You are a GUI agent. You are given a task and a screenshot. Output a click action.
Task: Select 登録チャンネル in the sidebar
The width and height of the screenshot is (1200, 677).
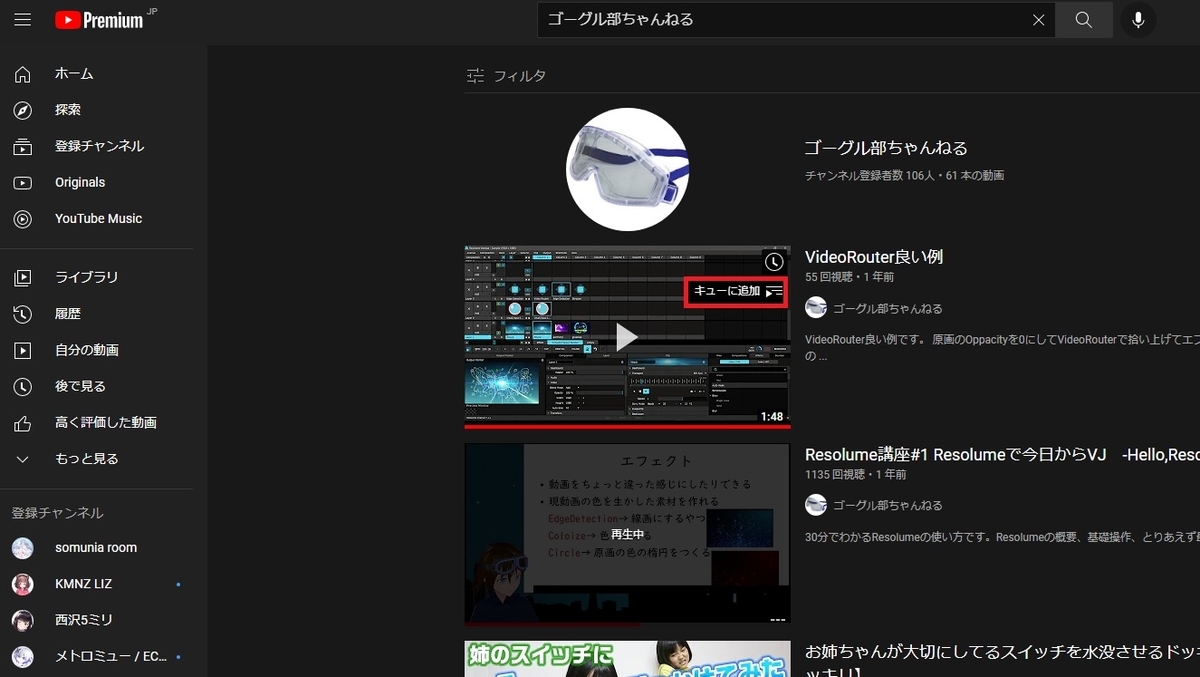(98, 145)
